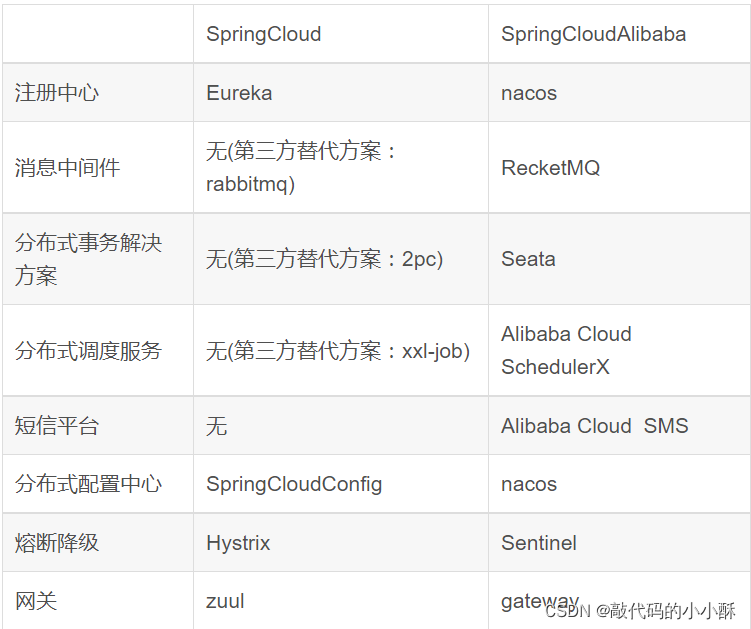This screenshot has width=751, height=629.
Task: Select the 消息中间件 row label
Action: 67,168
